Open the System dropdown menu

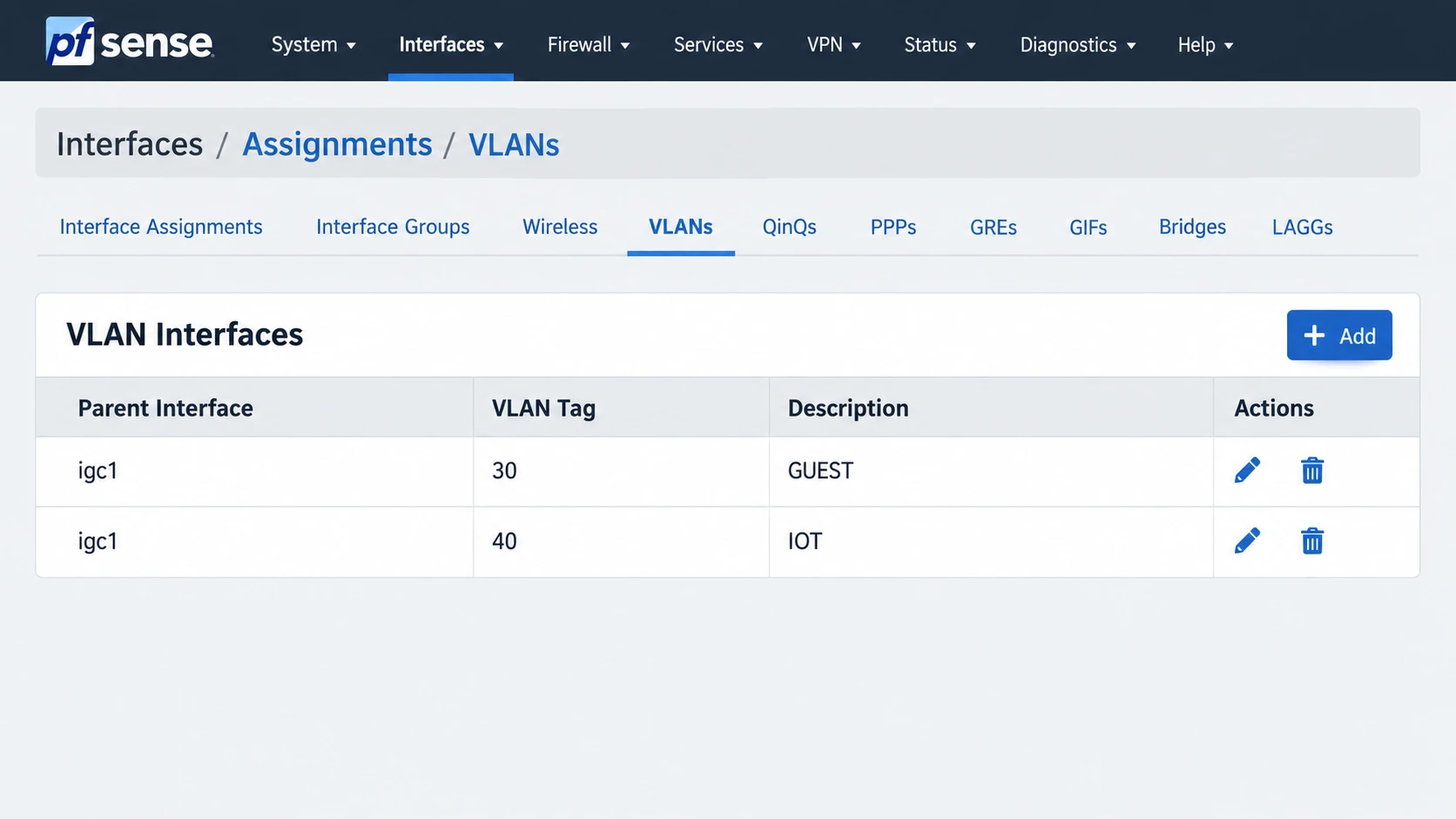point(313,44)
